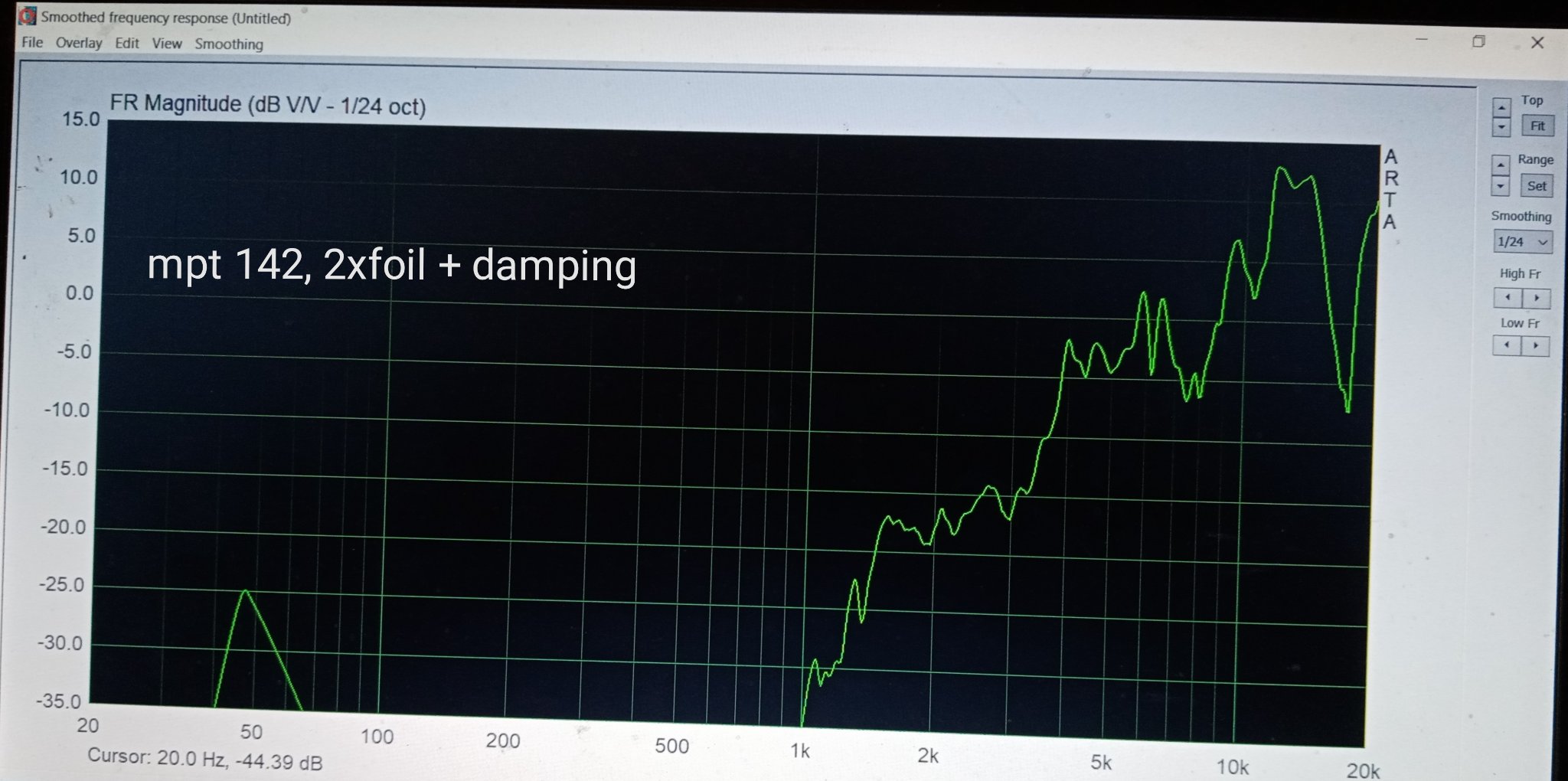The height and width of the screenshot is (781, 1568).
Task: Close the Smoothed frequency response window
Action: (x=1537, y=43)
